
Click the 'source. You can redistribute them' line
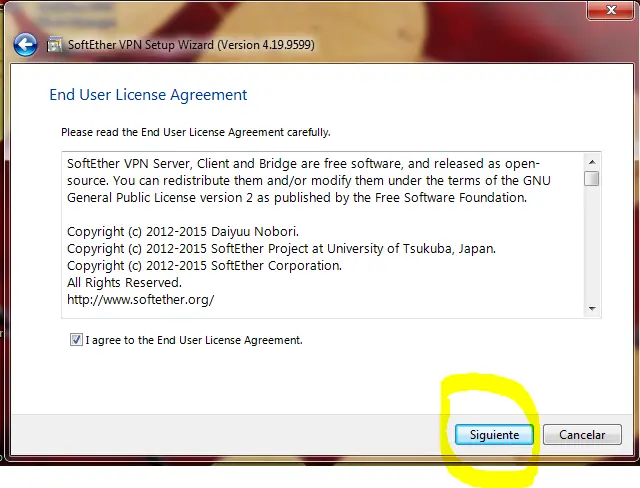pos(309,180)
